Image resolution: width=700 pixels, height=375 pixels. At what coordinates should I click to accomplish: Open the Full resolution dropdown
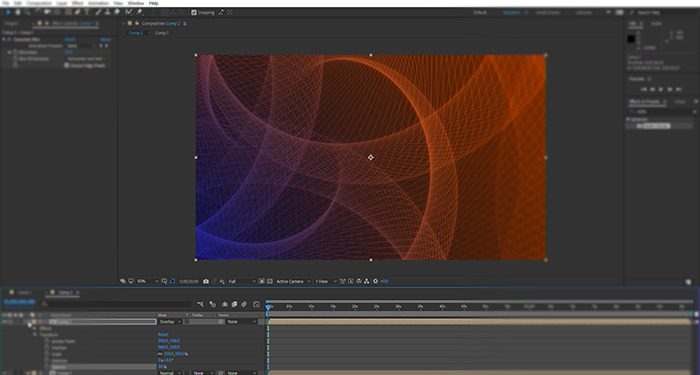(242, 281)
